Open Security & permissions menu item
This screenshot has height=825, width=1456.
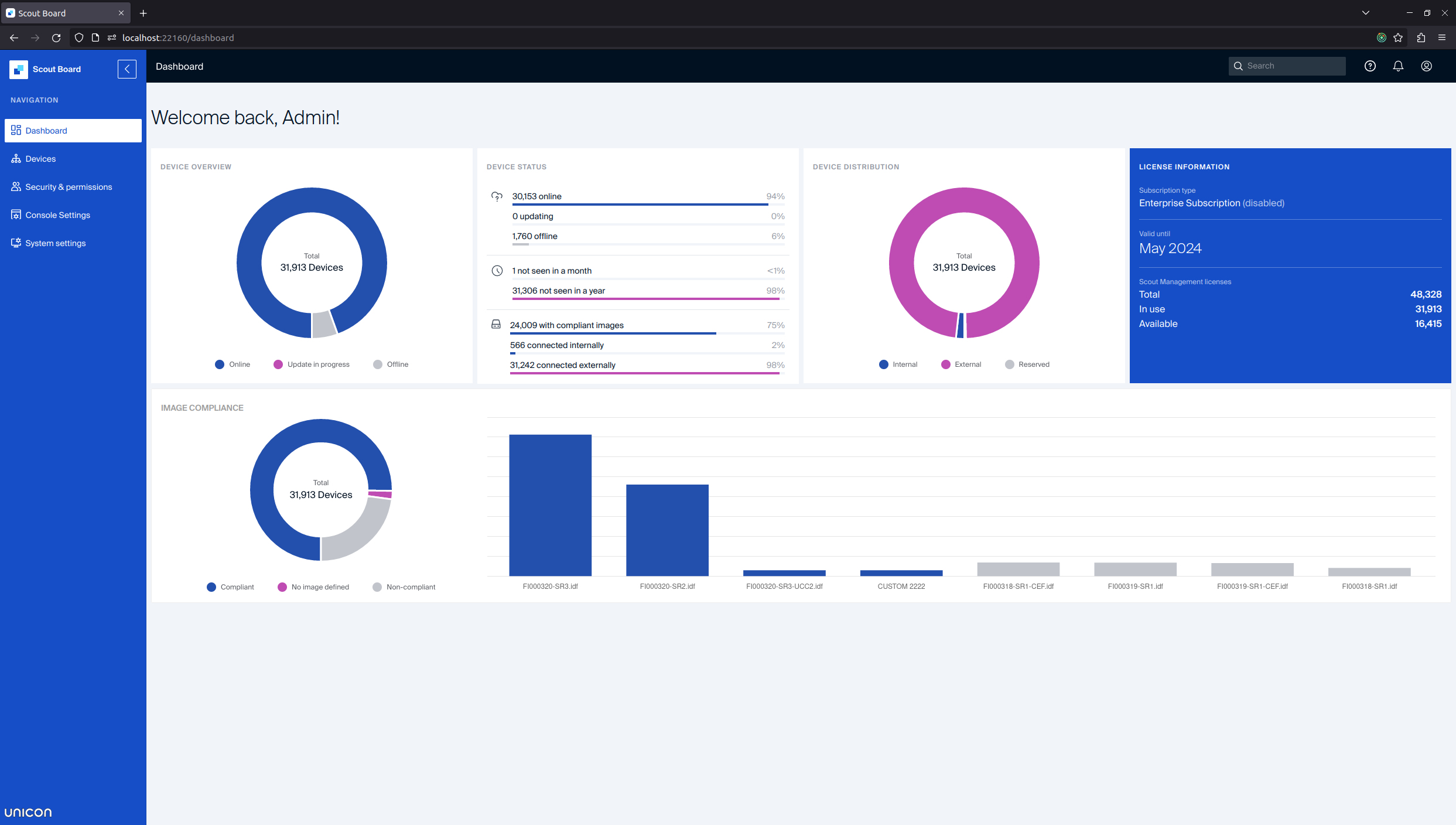[x=69, y=187]
